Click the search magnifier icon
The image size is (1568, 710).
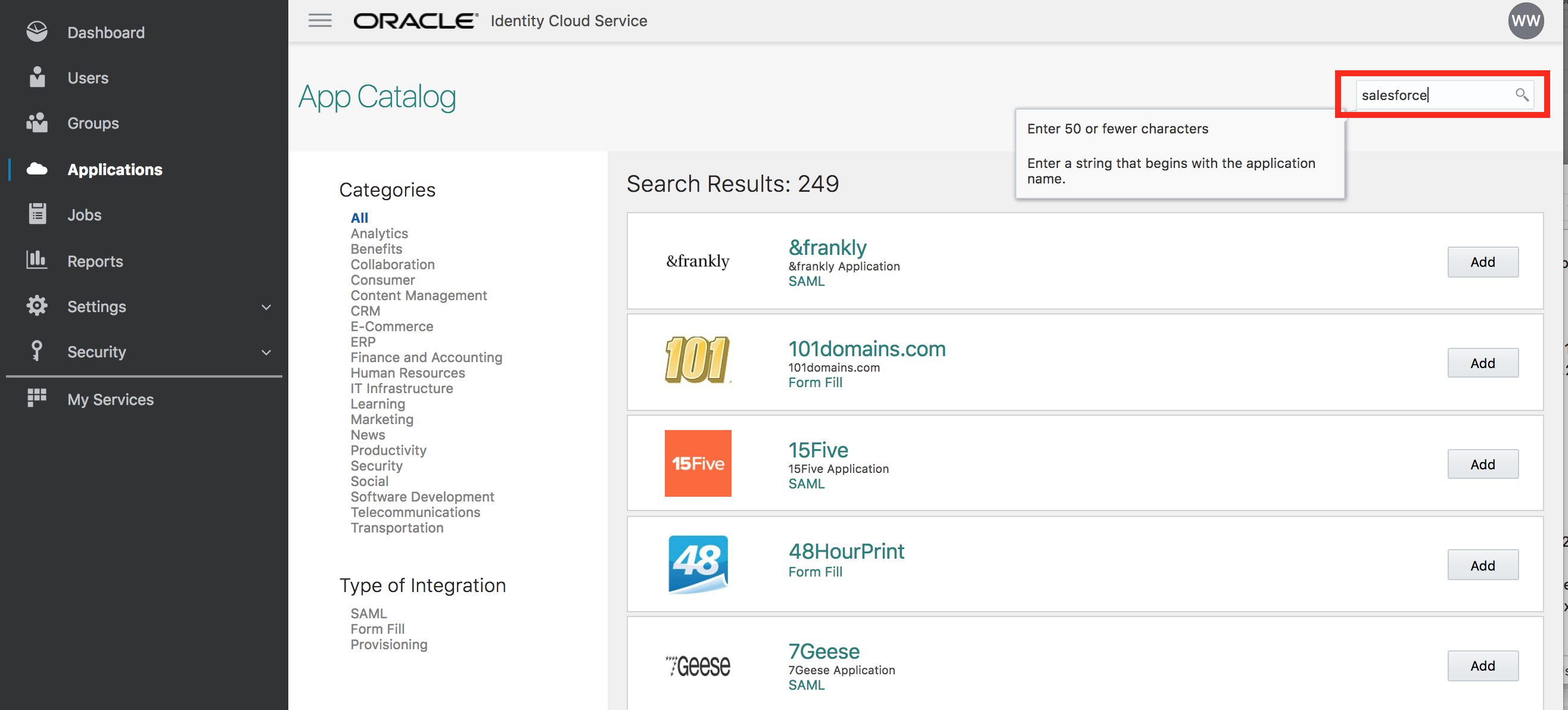coord(1521,95)
